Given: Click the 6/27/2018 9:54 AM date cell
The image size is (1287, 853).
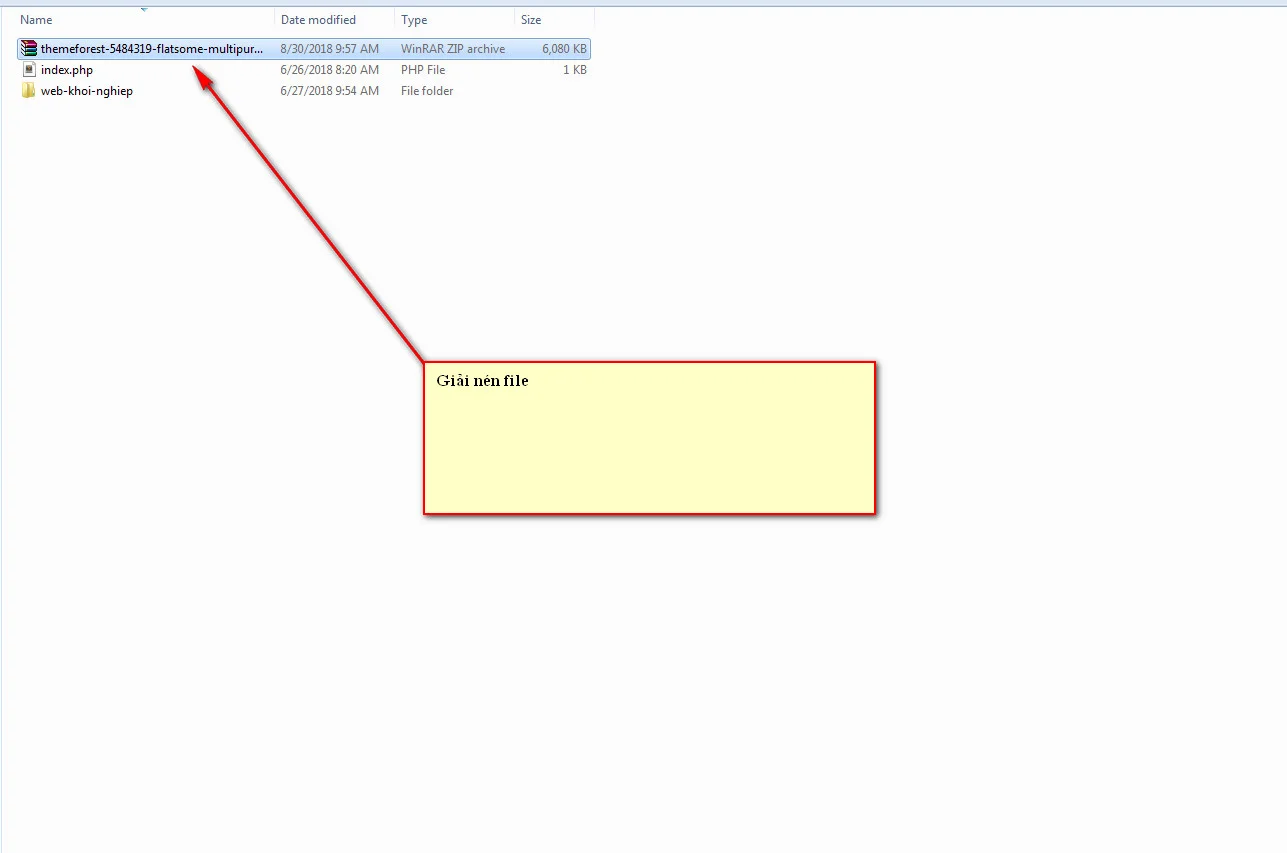Looking at the screenshot, I should pyautogui.click(x=330, y=91).
